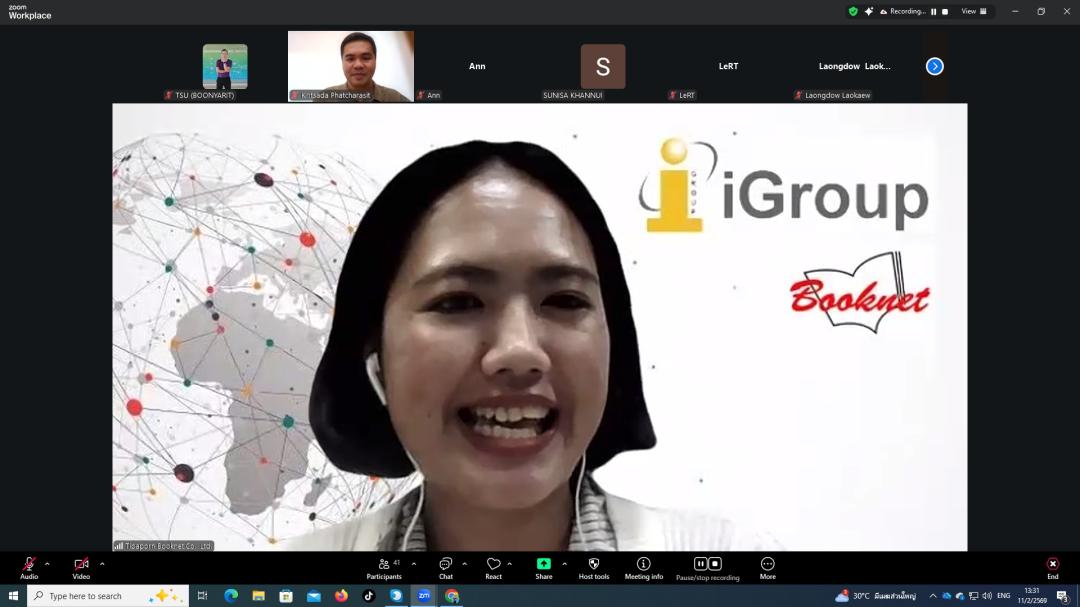Open the Chat panel

coord(445,566)
